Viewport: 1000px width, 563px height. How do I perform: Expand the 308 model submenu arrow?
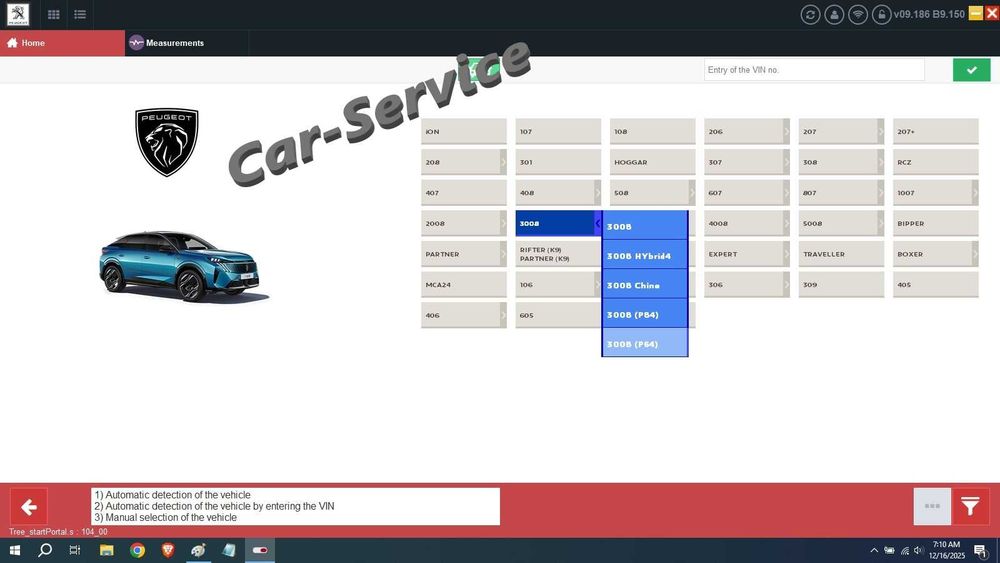click(x=881, y=162)
